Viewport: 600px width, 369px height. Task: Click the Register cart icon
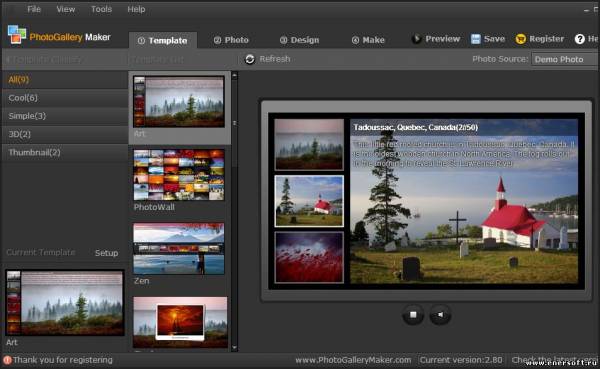click(520, 39)
